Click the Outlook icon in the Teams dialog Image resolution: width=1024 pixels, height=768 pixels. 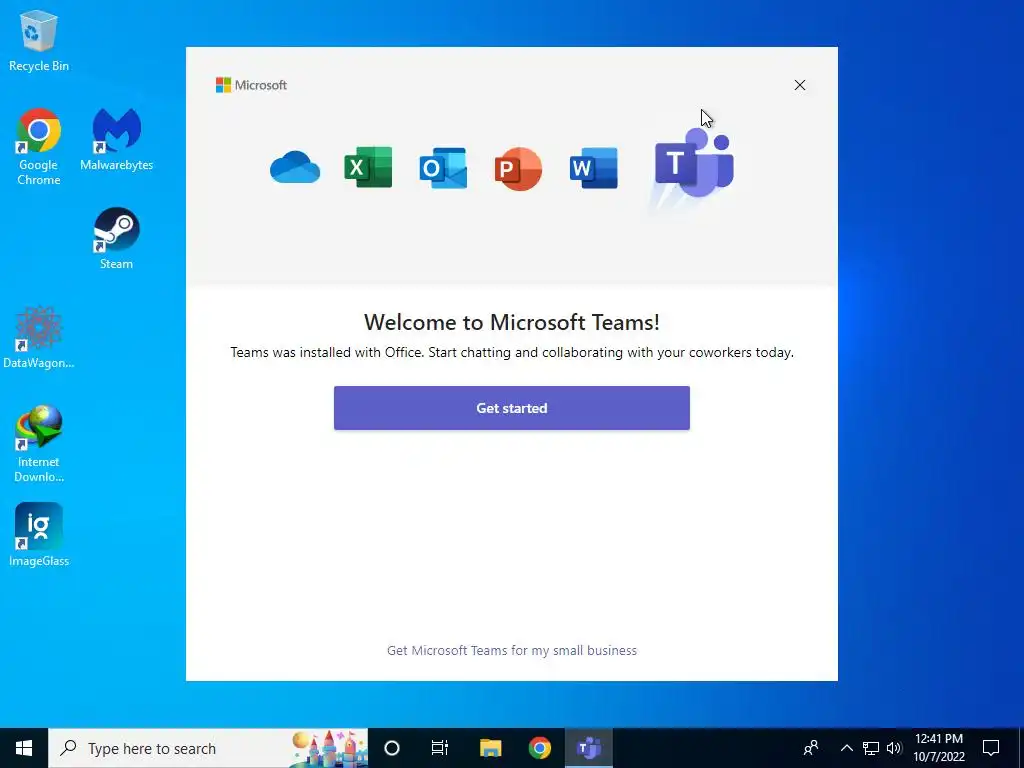[x=443, y=168]
